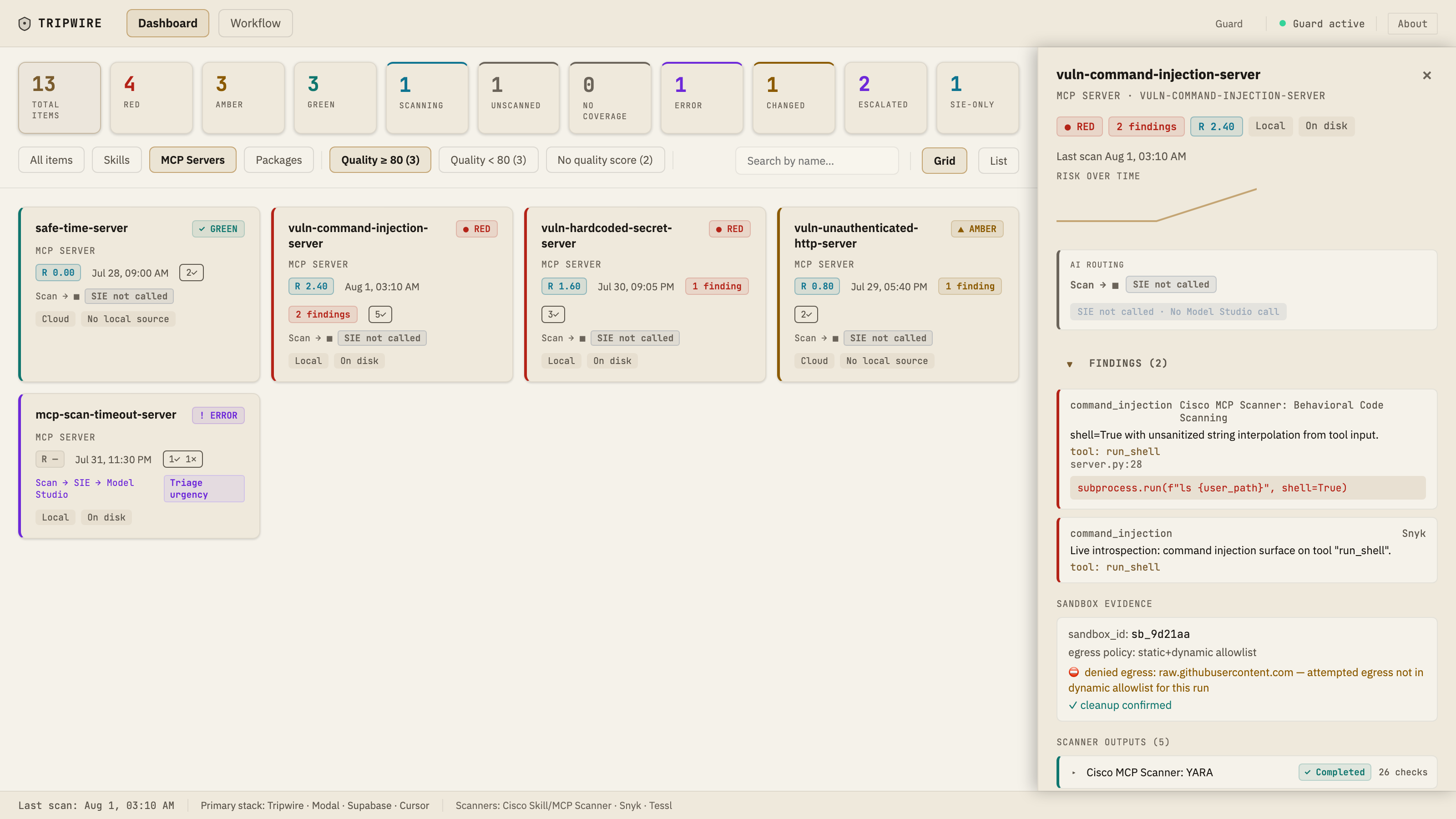Expand the Cisco MCP Scanner: YARA output

(1073, 772)
